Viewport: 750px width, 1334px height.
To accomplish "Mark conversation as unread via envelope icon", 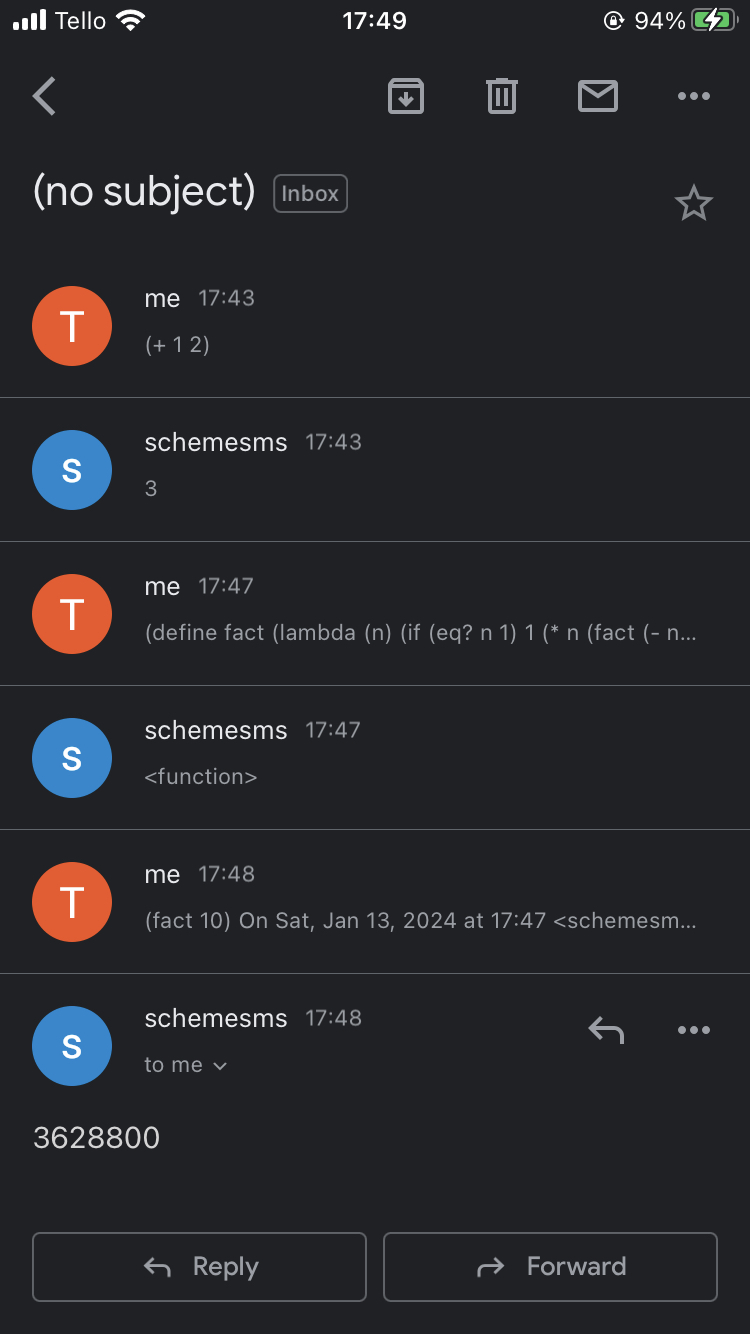I will point(597,96).
